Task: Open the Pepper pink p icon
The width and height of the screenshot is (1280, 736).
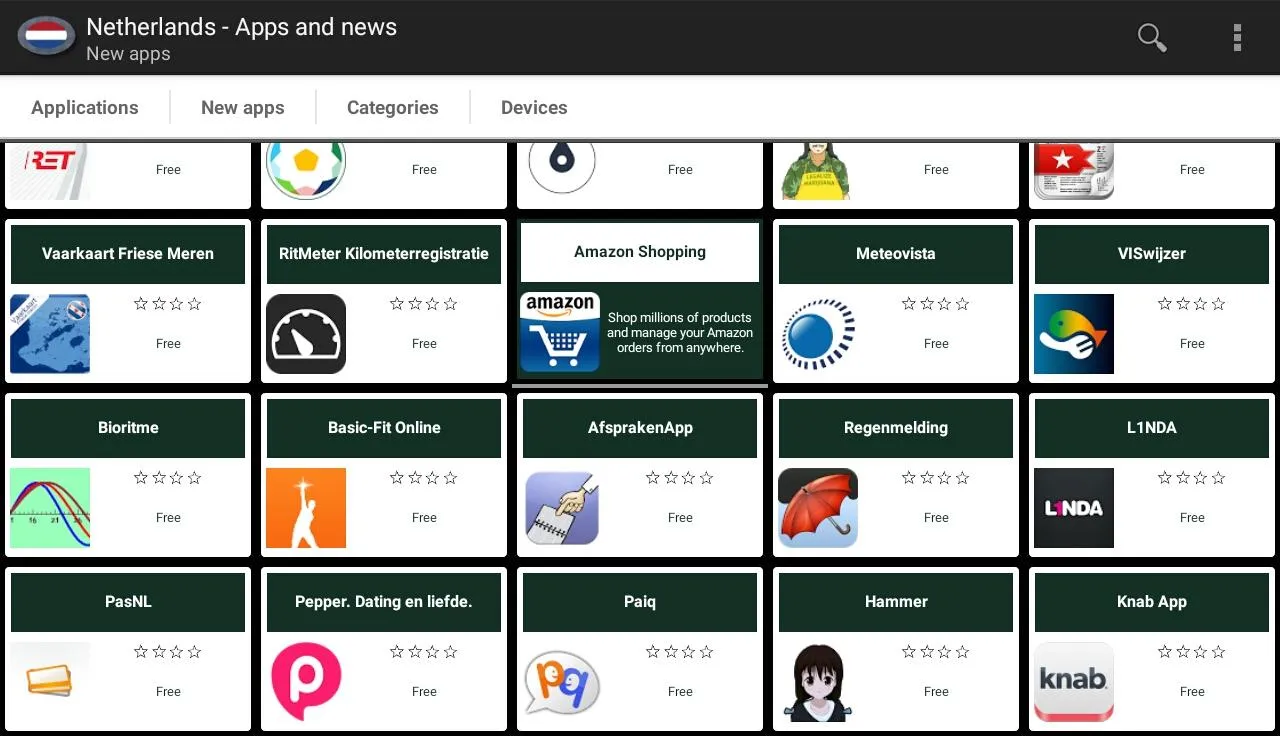Action: pyautogui.click(x=306, y=682)
